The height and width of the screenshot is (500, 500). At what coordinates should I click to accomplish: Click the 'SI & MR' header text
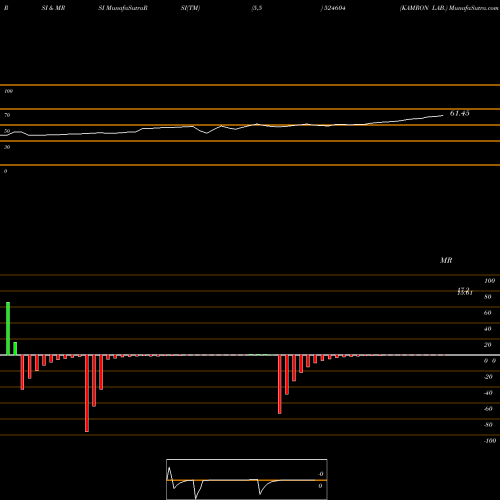point(53,8)
